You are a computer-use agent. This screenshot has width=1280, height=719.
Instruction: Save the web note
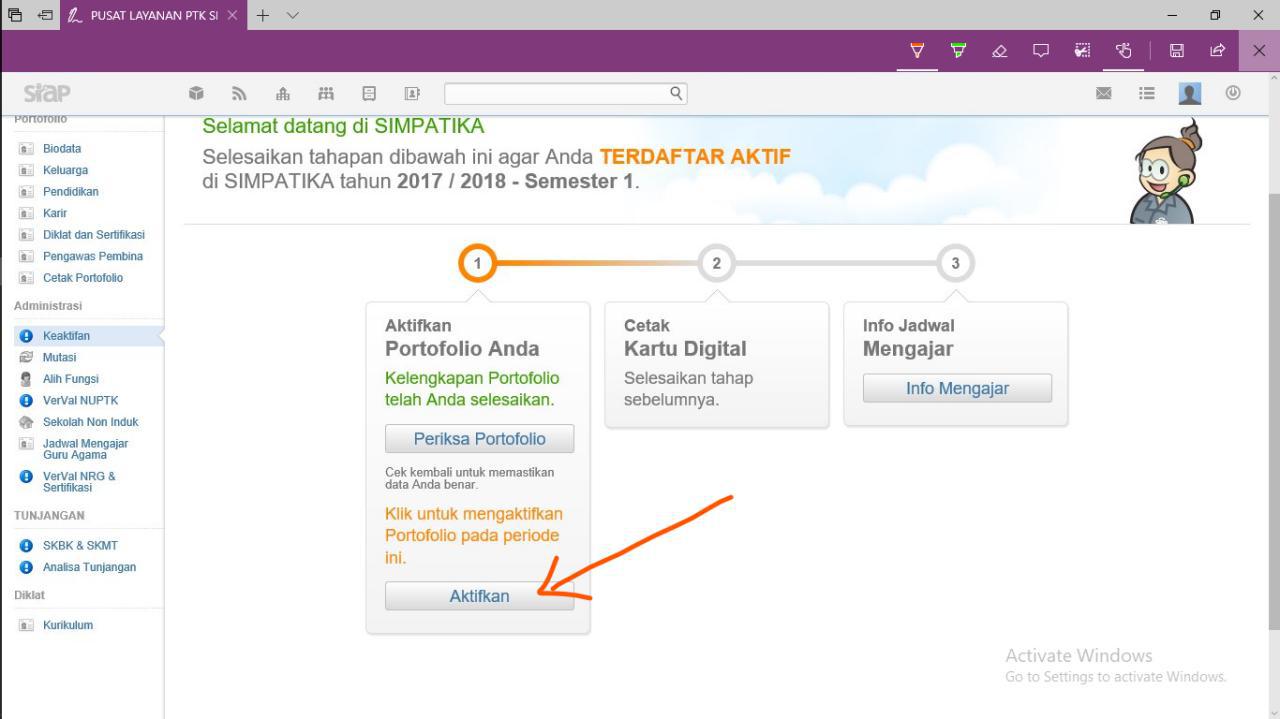pyautogui.click(x=1177, y=51)
